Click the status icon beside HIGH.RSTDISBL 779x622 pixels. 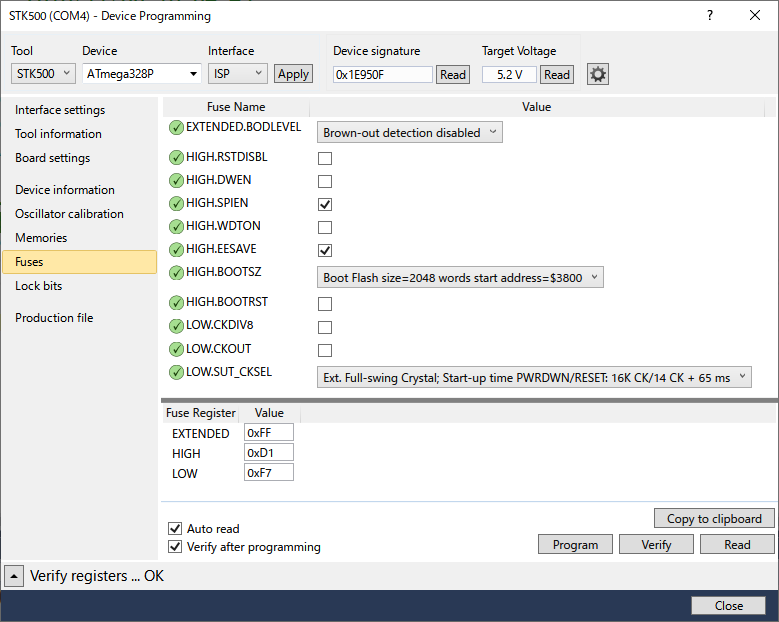pos(176,157)
